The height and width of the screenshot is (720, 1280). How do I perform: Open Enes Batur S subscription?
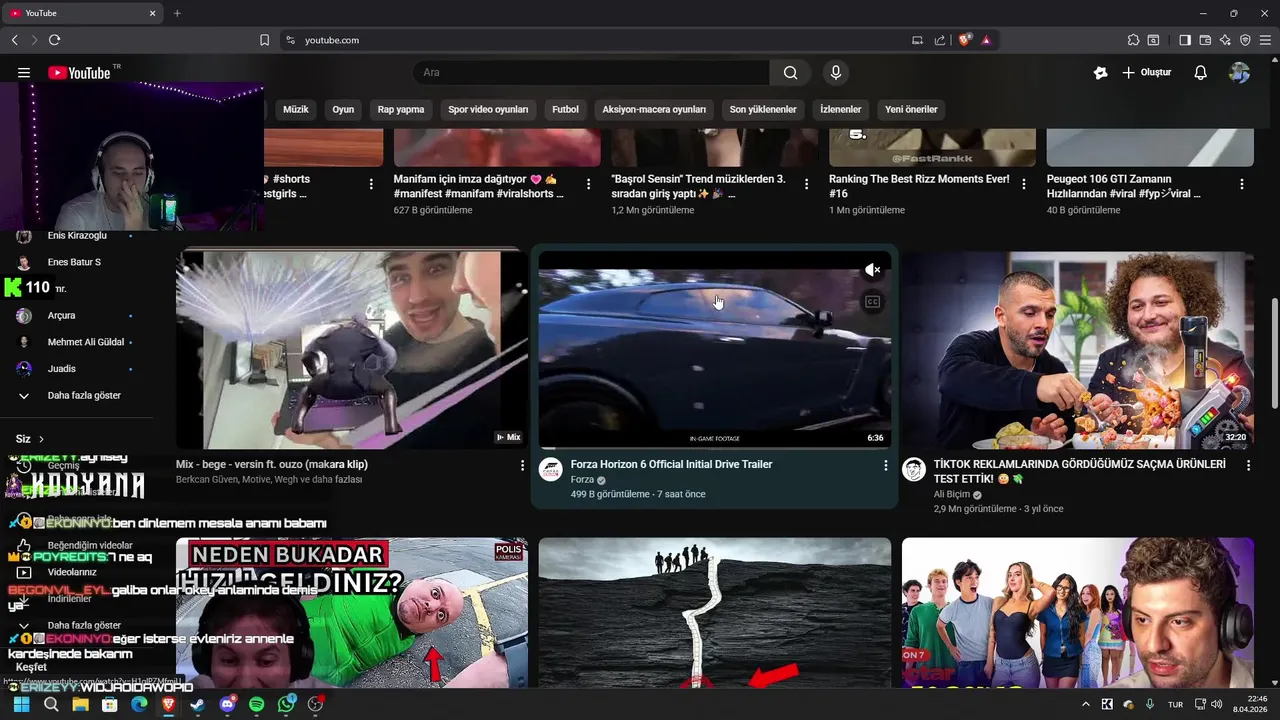click(75, 262)
